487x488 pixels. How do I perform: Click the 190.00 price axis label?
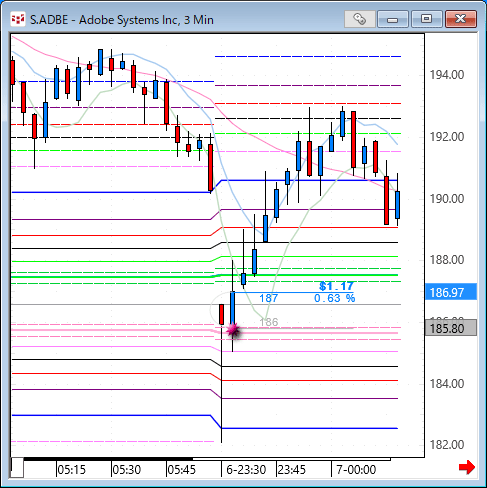447,199
